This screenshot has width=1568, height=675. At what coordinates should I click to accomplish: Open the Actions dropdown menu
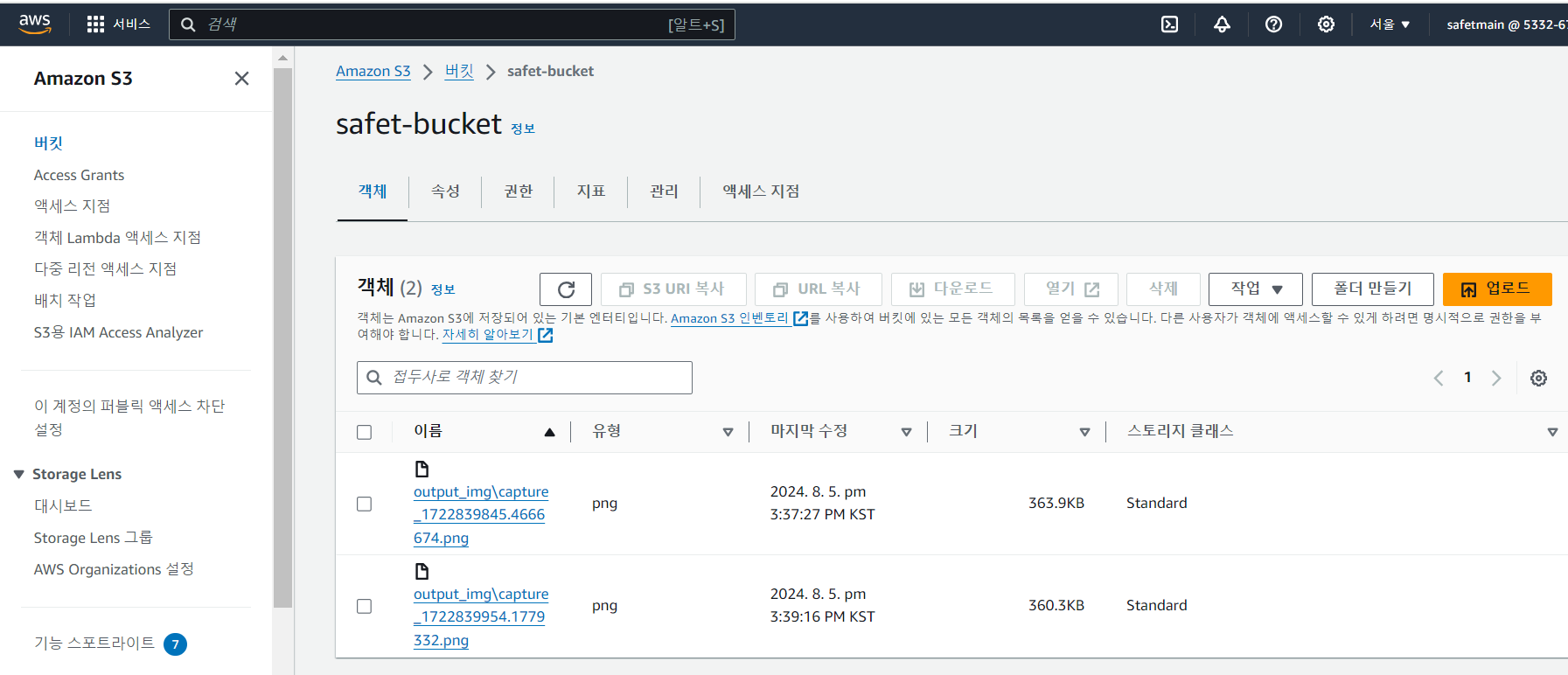(1256, 289)
